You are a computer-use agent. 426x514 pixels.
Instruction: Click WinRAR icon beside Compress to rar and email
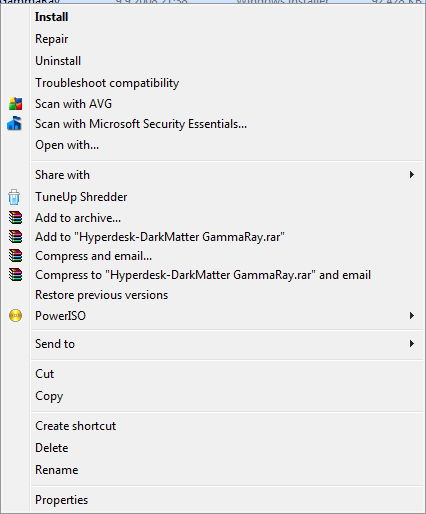(x=15, y=275)
